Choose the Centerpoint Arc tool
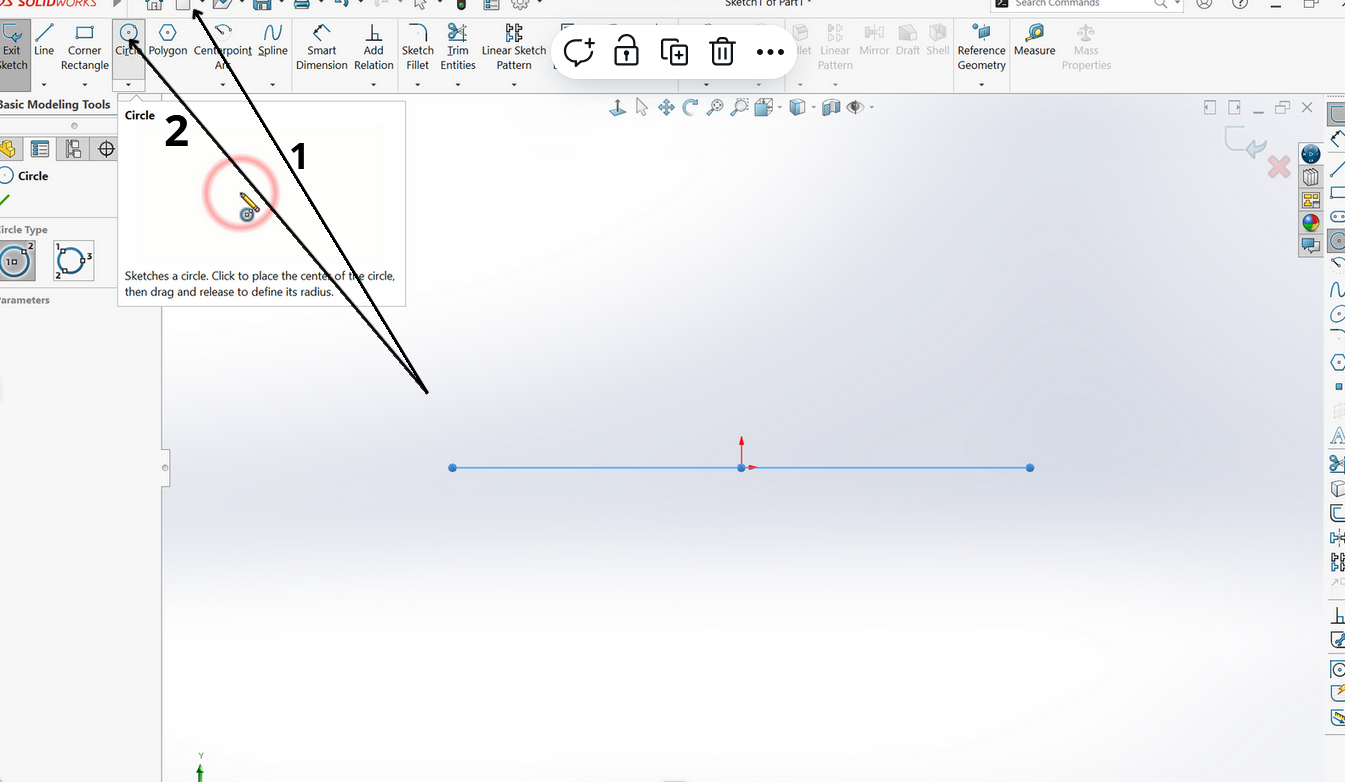 coord(223,49)
